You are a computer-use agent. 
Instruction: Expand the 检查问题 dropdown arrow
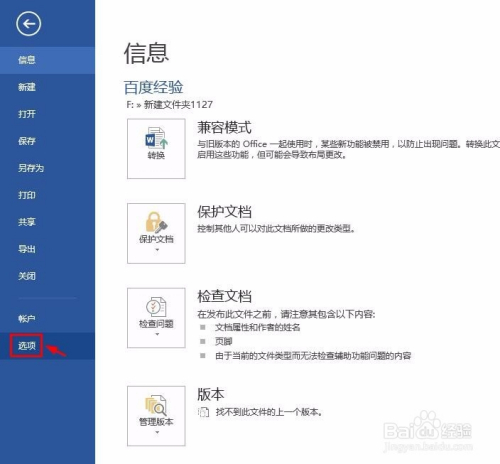(157, 334)
